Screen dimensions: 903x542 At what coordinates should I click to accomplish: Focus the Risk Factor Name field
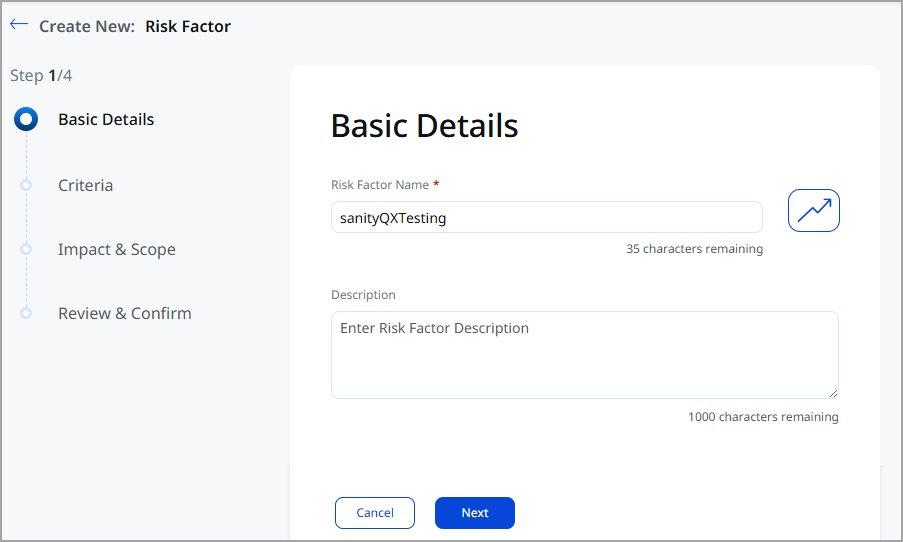[546, 218]
